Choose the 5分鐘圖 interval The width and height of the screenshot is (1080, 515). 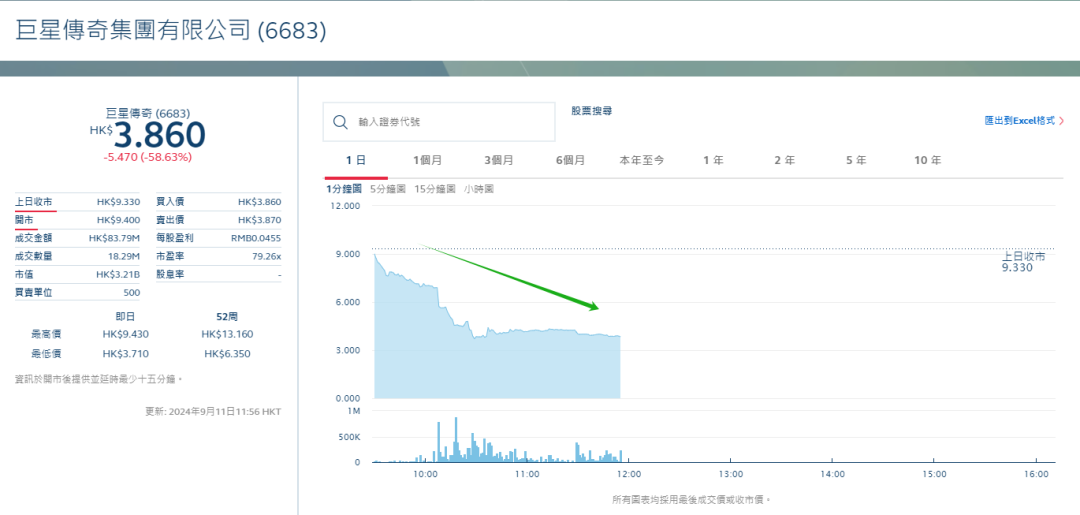(388, 189)
